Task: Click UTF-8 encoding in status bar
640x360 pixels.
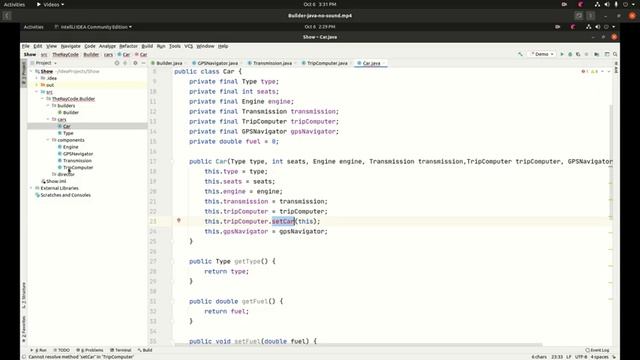Action: (x=581, y=357)
